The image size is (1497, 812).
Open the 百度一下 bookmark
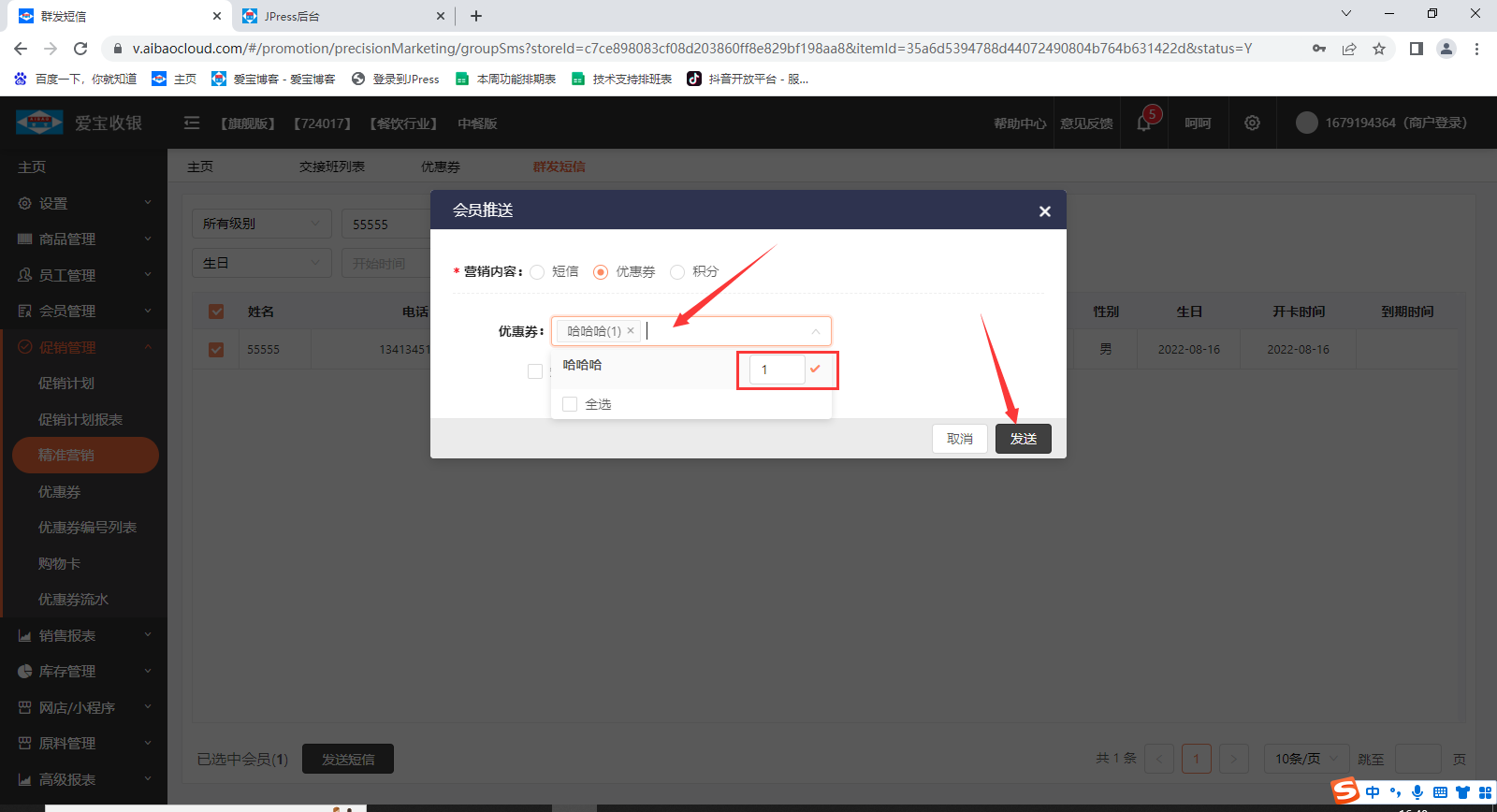coord(76,79)
